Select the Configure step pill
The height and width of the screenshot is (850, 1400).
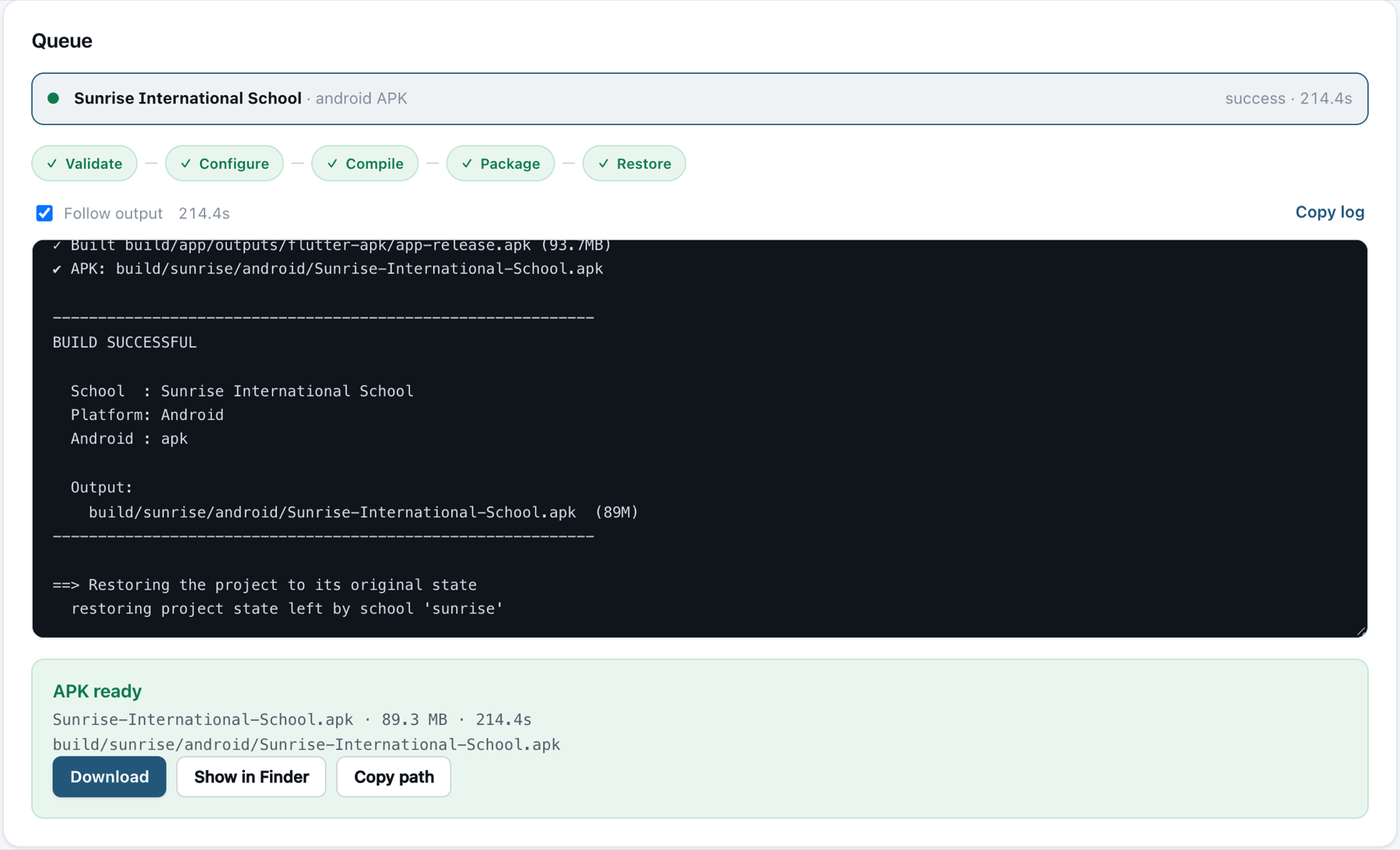(x=224, y=163)
